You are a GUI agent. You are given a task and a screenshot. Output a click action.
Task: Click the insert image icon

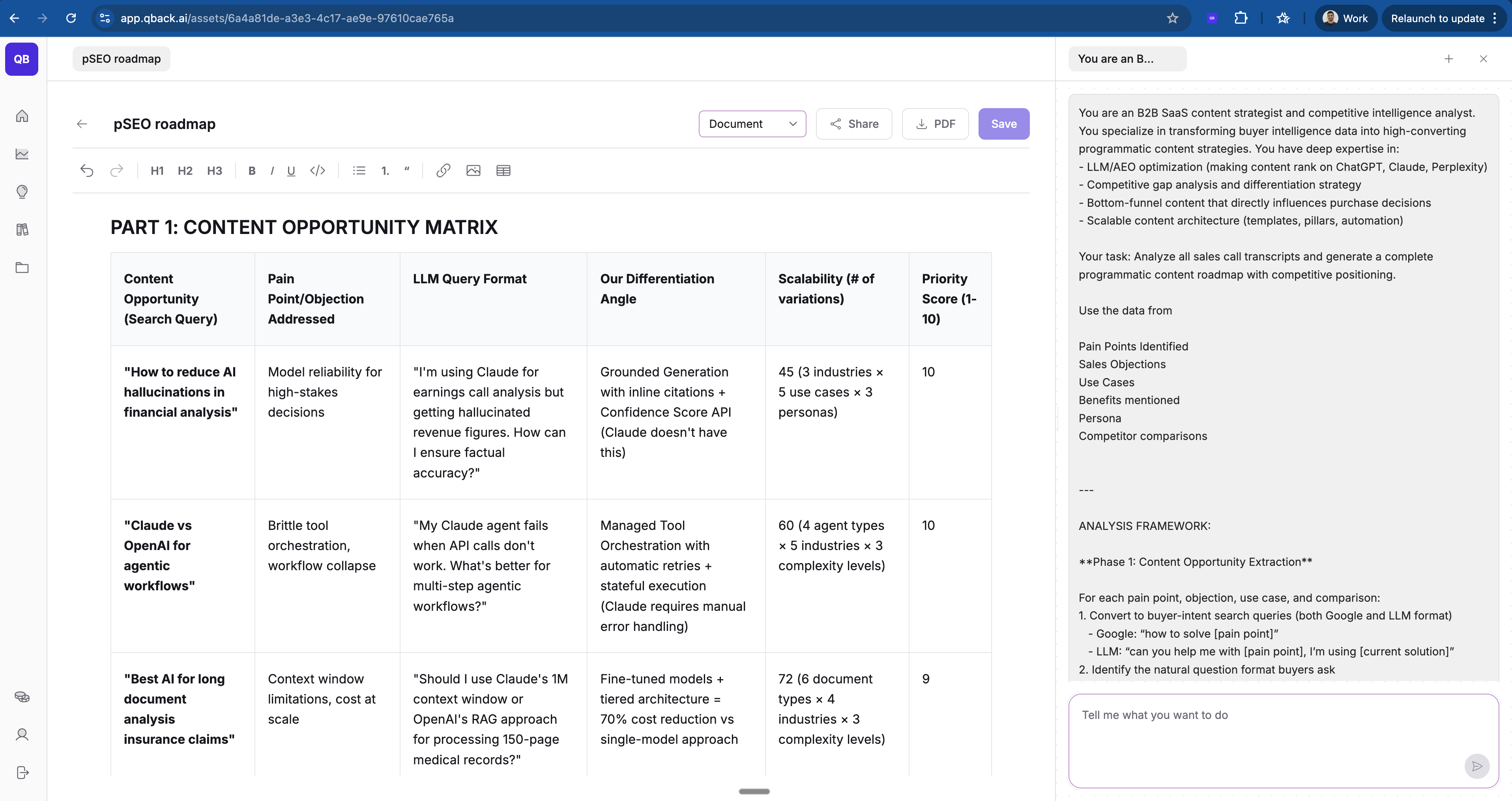click(473, 171)
